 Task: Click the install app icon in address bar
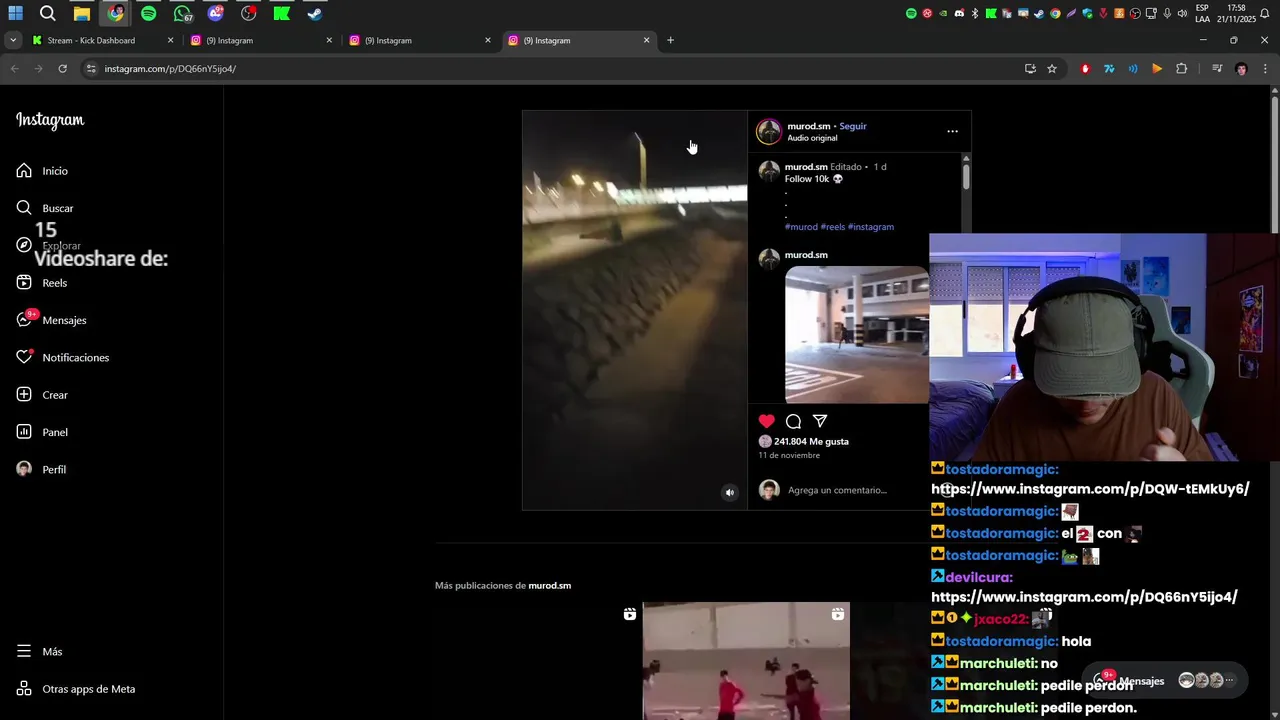[1030, 69]
